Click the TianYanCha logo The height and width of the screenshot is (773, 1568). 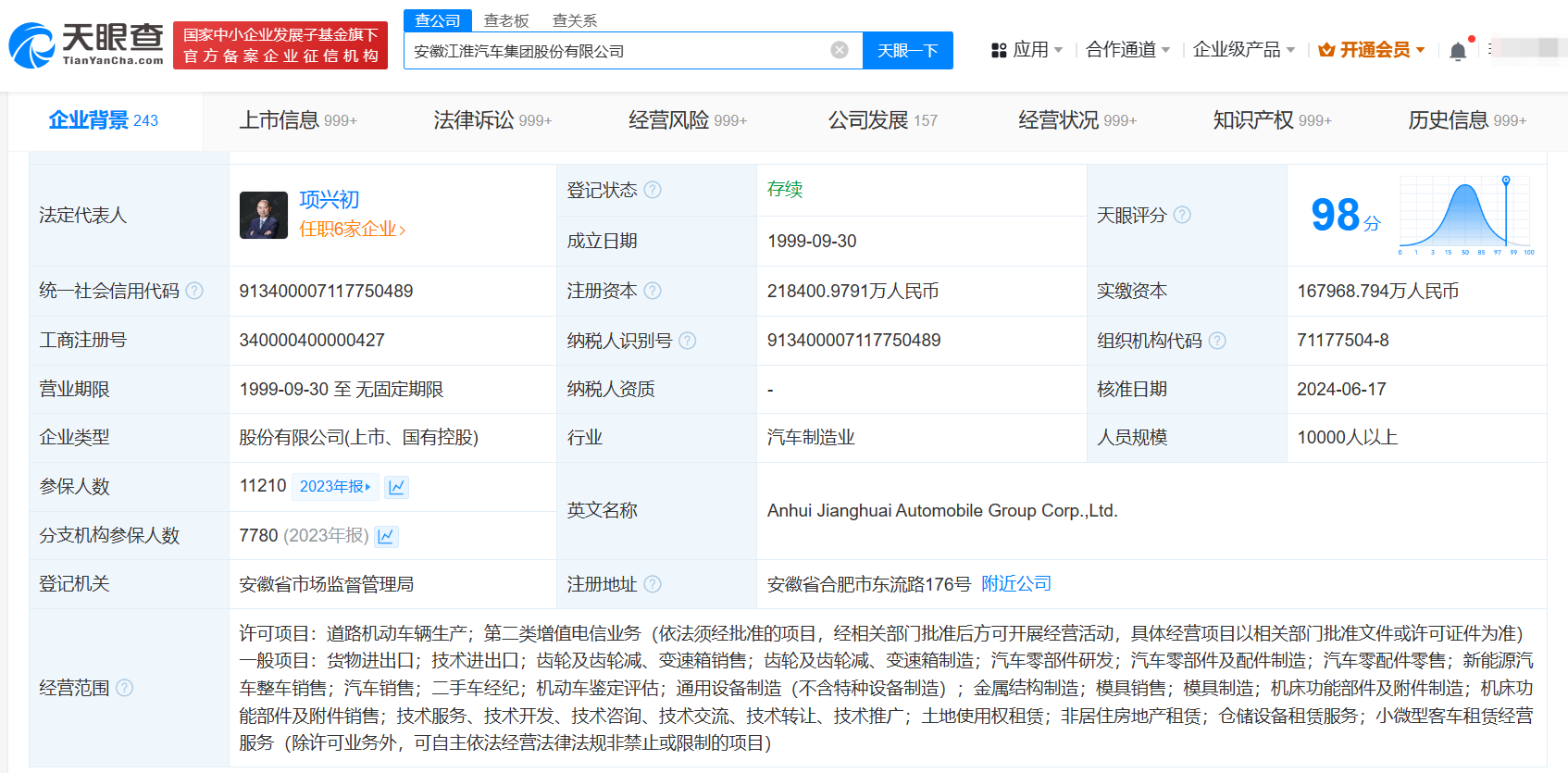tap(86, 45)
